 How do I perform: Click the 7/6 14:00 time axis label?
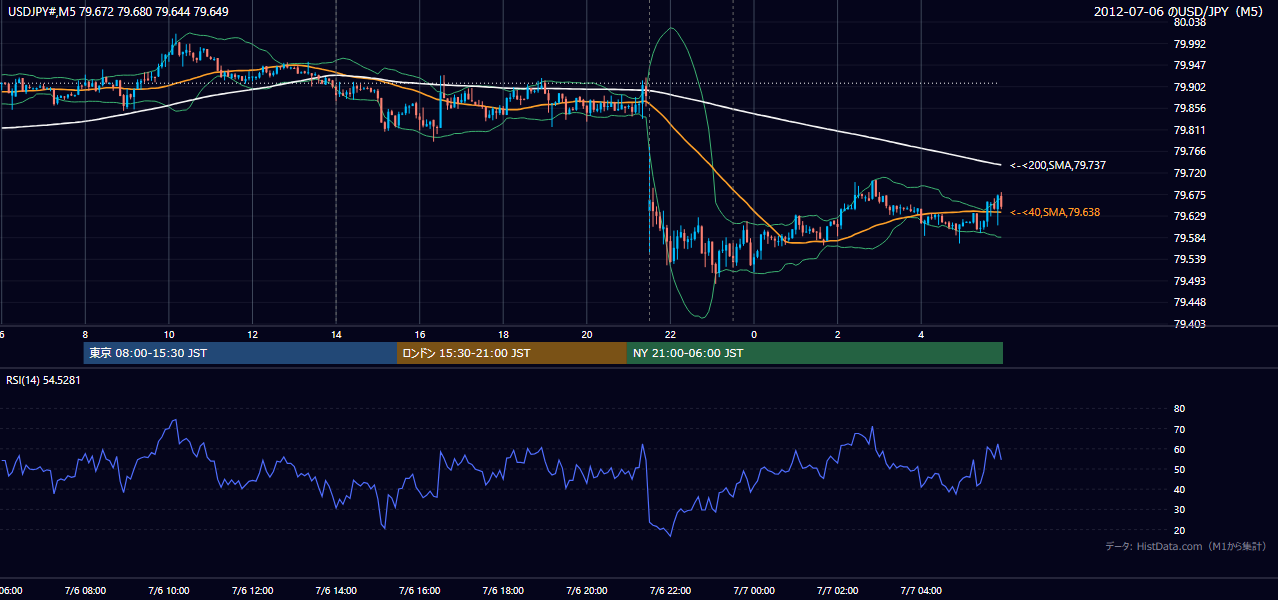335,590
